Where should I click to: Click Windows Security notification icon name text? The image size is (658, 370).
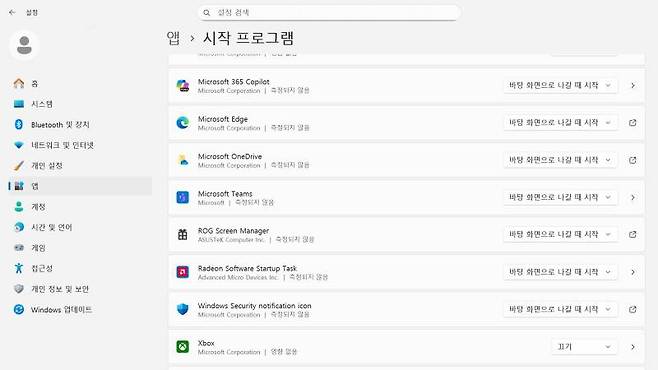coord(254,305)
